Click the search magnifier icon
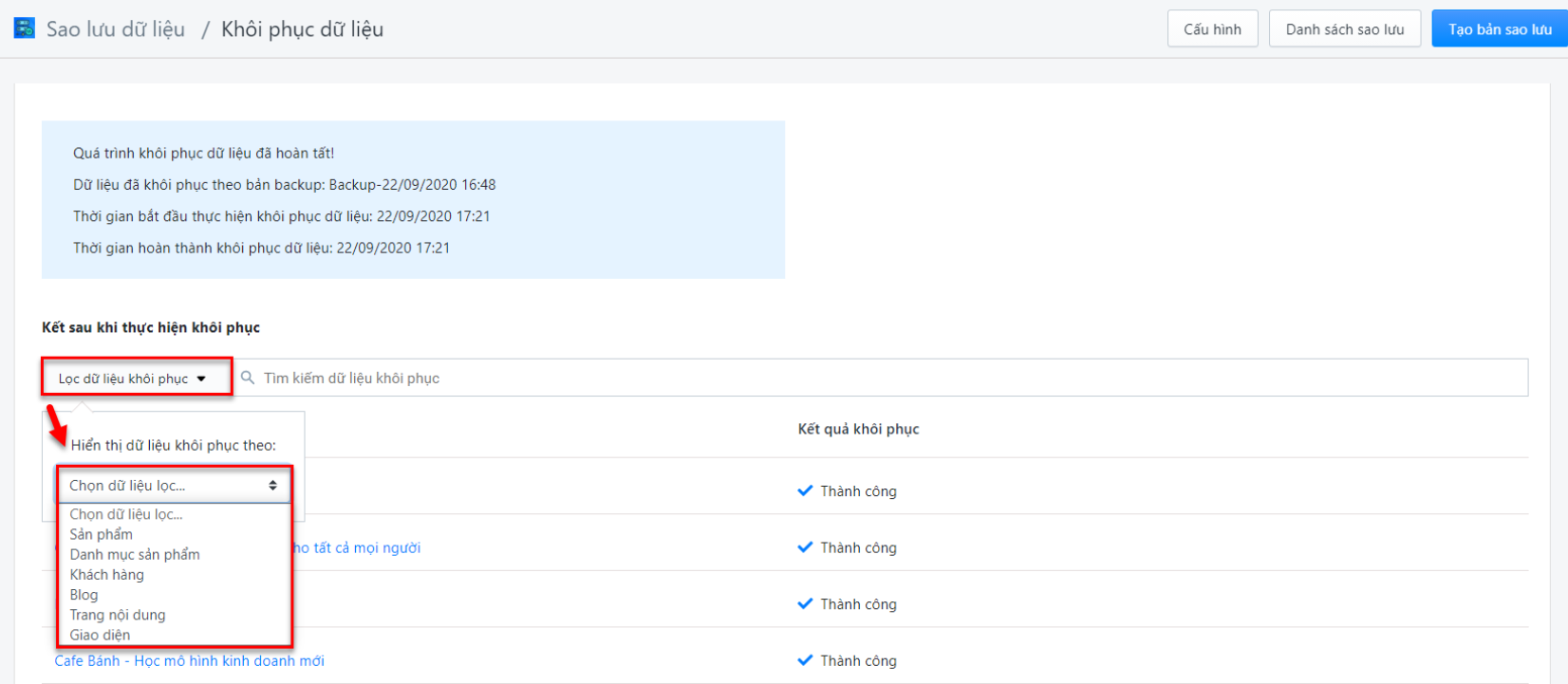The width and height of the screenshot is (1568, 684). point(248,378)
